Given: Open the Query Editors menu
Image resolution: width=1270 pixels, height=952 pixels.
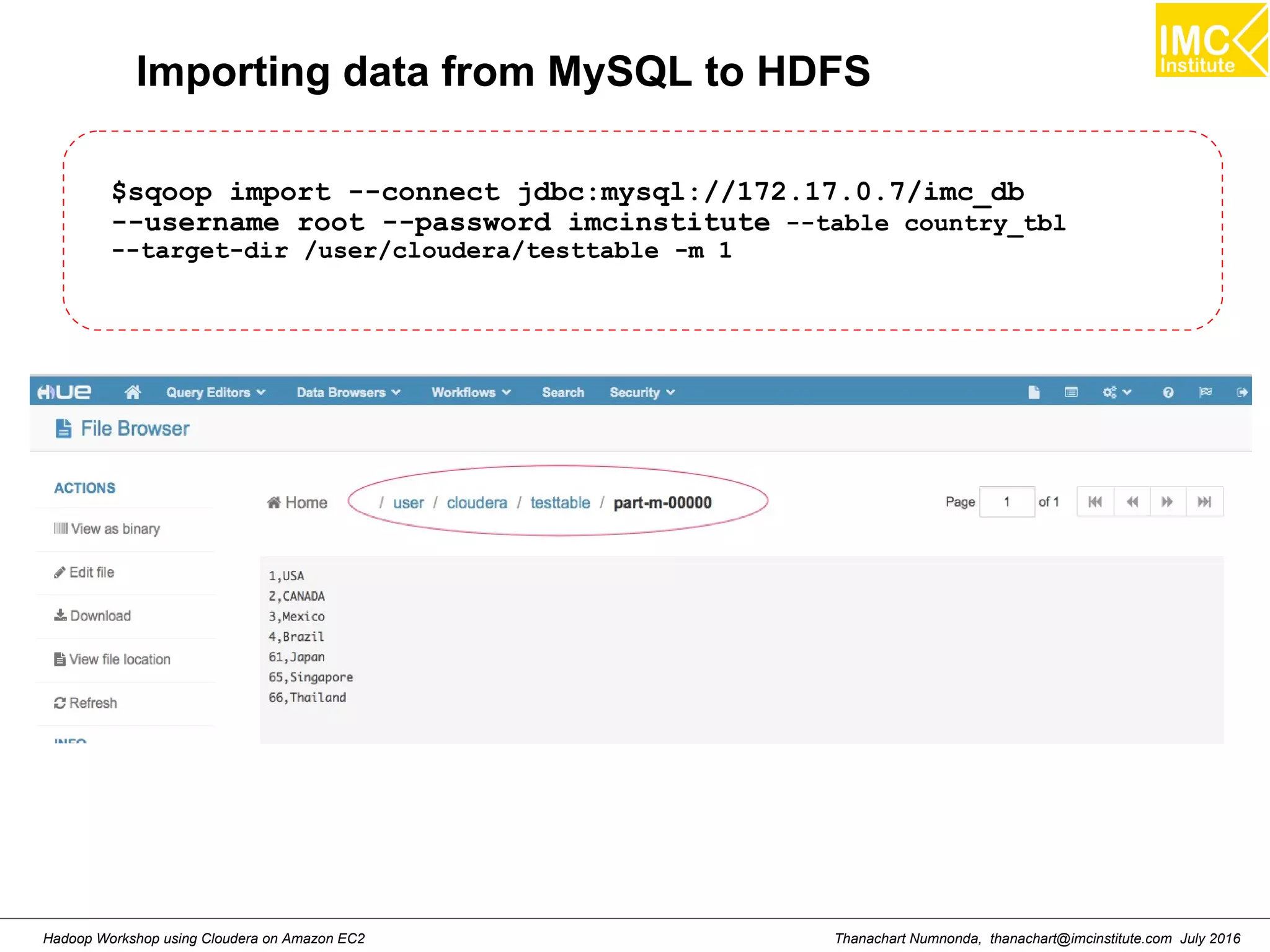Looking at the screenshot, I should pos(216,392).
